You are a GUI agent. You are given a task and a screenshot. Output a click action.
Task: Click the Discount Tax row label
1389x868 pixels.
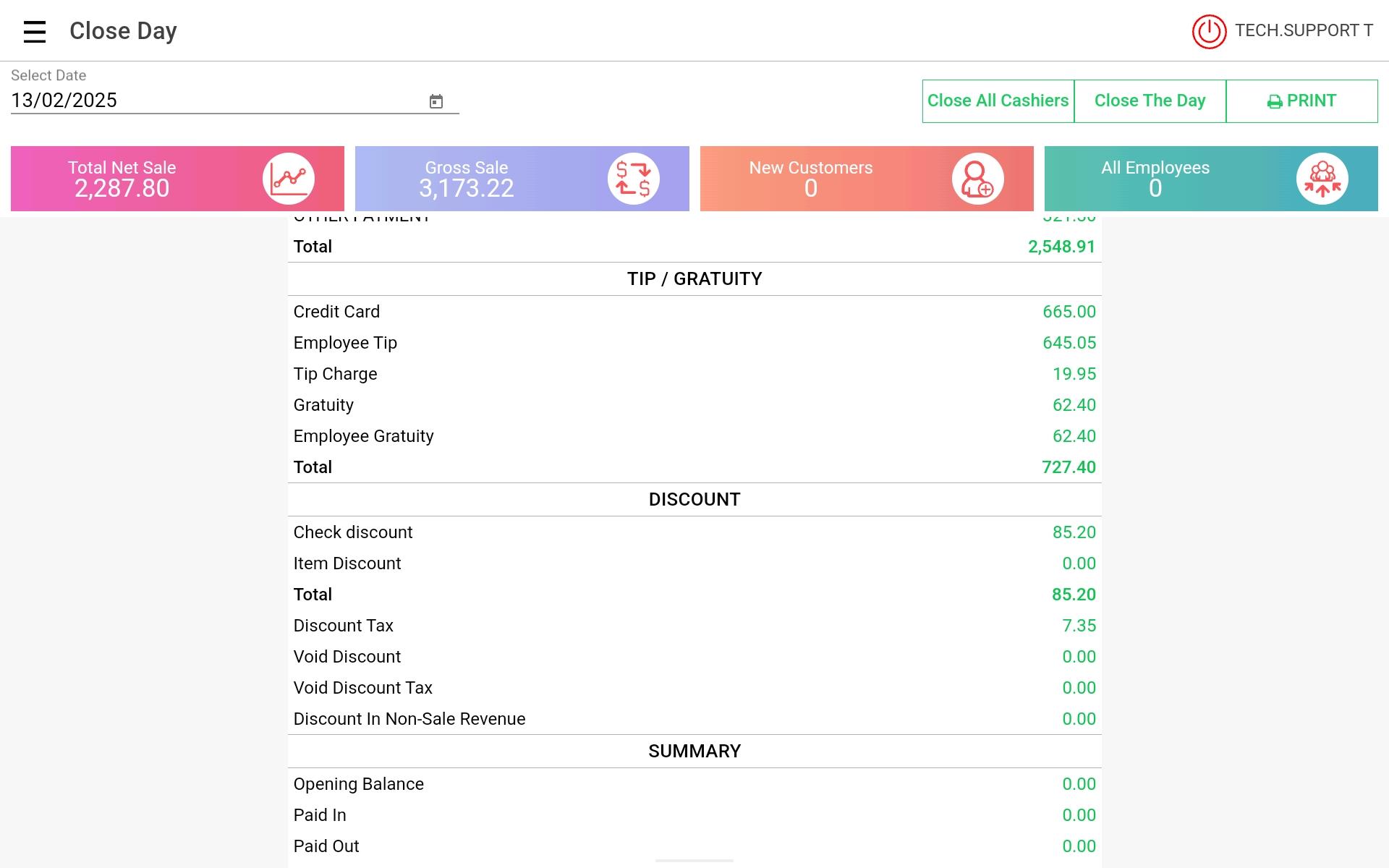344,626
